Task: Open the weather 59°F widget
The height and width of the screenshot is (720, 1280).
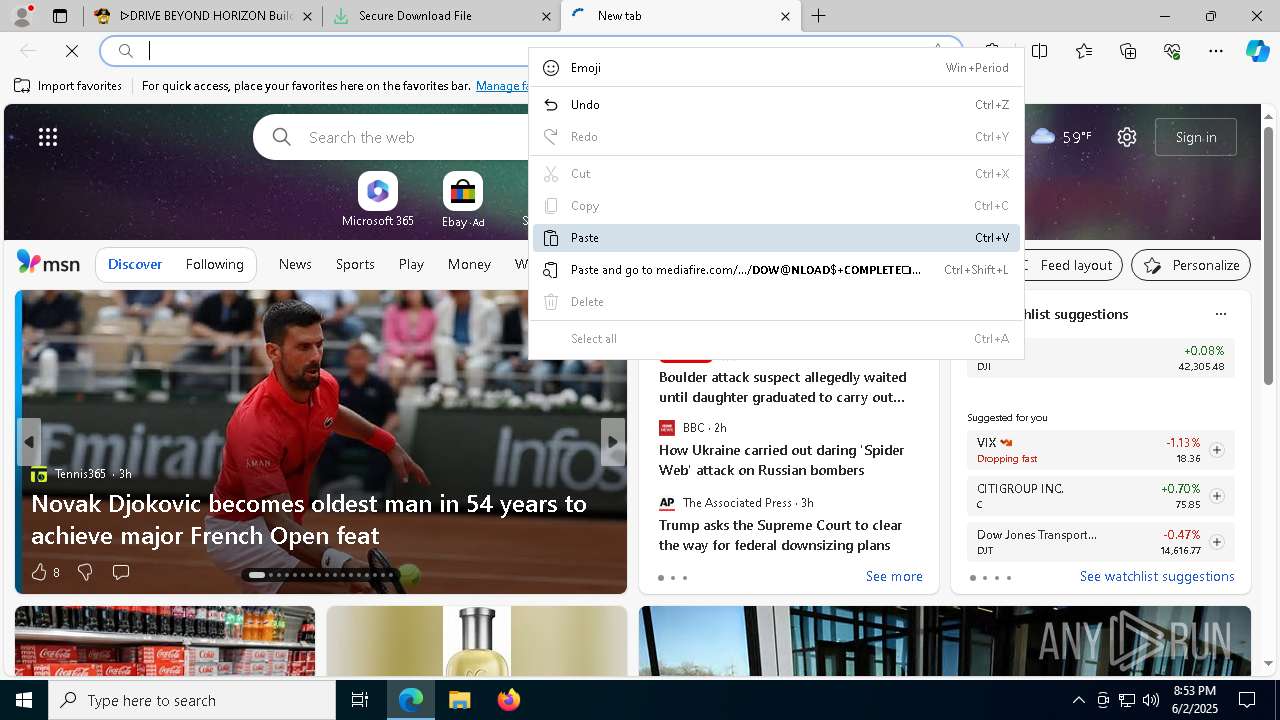Action: click(1061, 137)
